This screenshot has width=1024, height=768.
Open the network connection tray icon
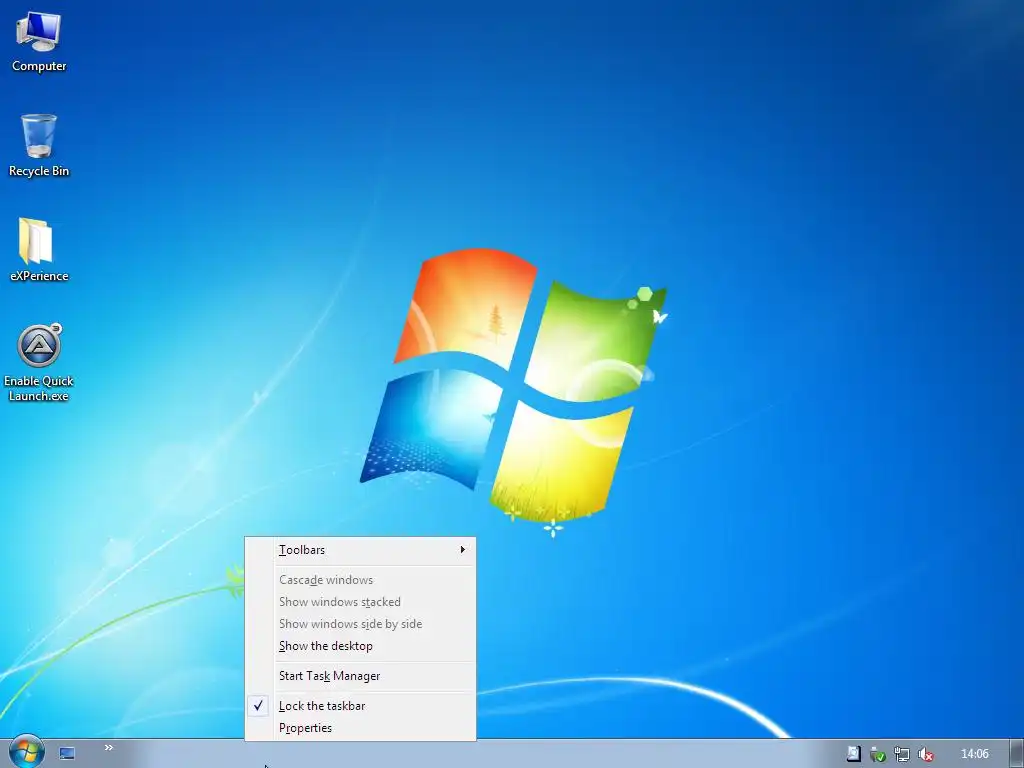click(x=902, y=754)
